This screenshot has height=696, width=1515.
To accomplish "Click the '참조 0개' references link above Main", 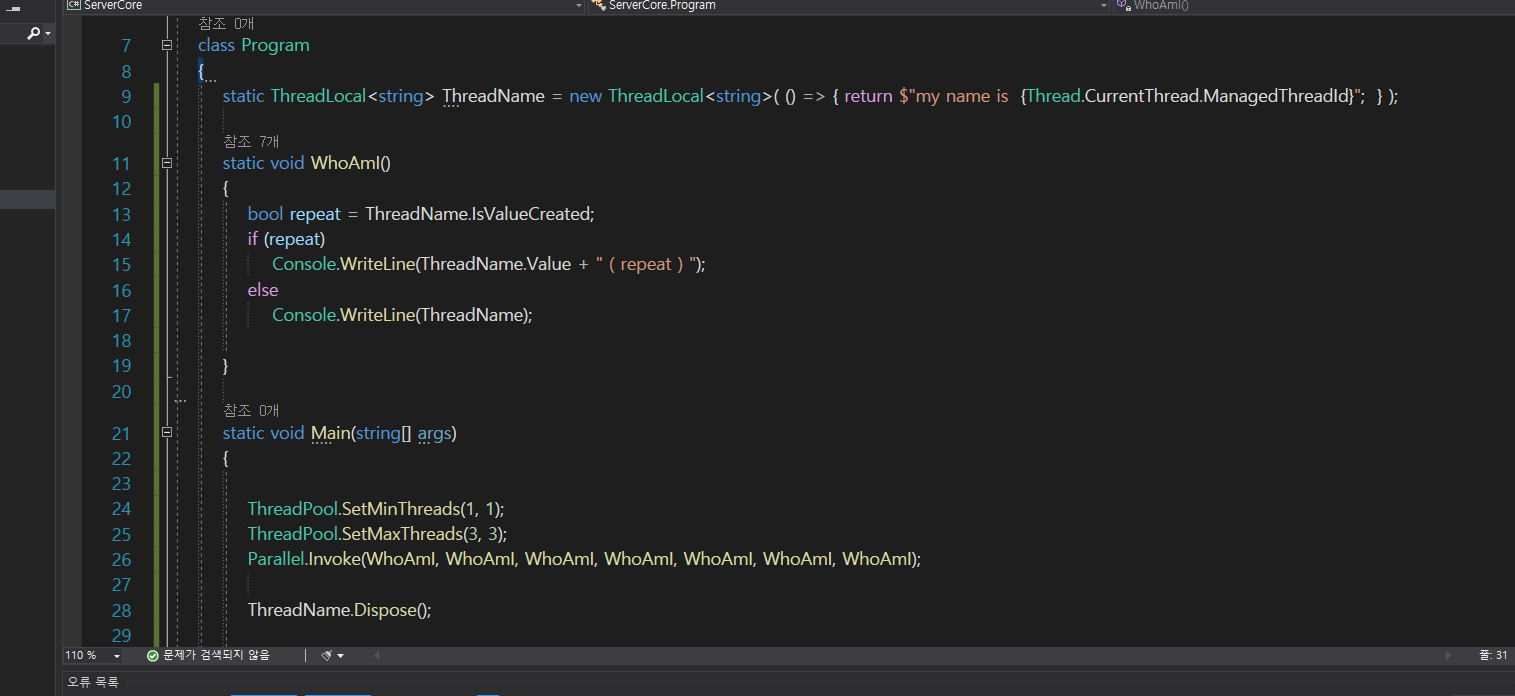I will (252, 411).
